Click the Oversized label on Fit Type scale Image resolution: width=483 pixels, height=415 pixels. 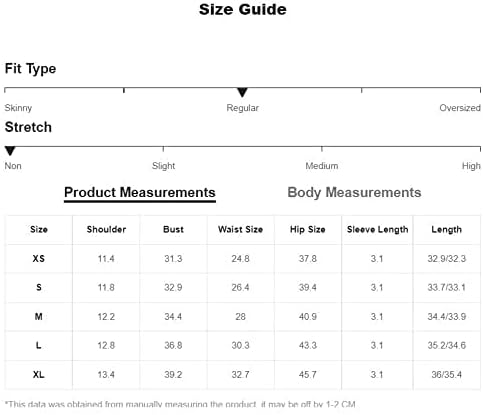[x=460, y=108]
